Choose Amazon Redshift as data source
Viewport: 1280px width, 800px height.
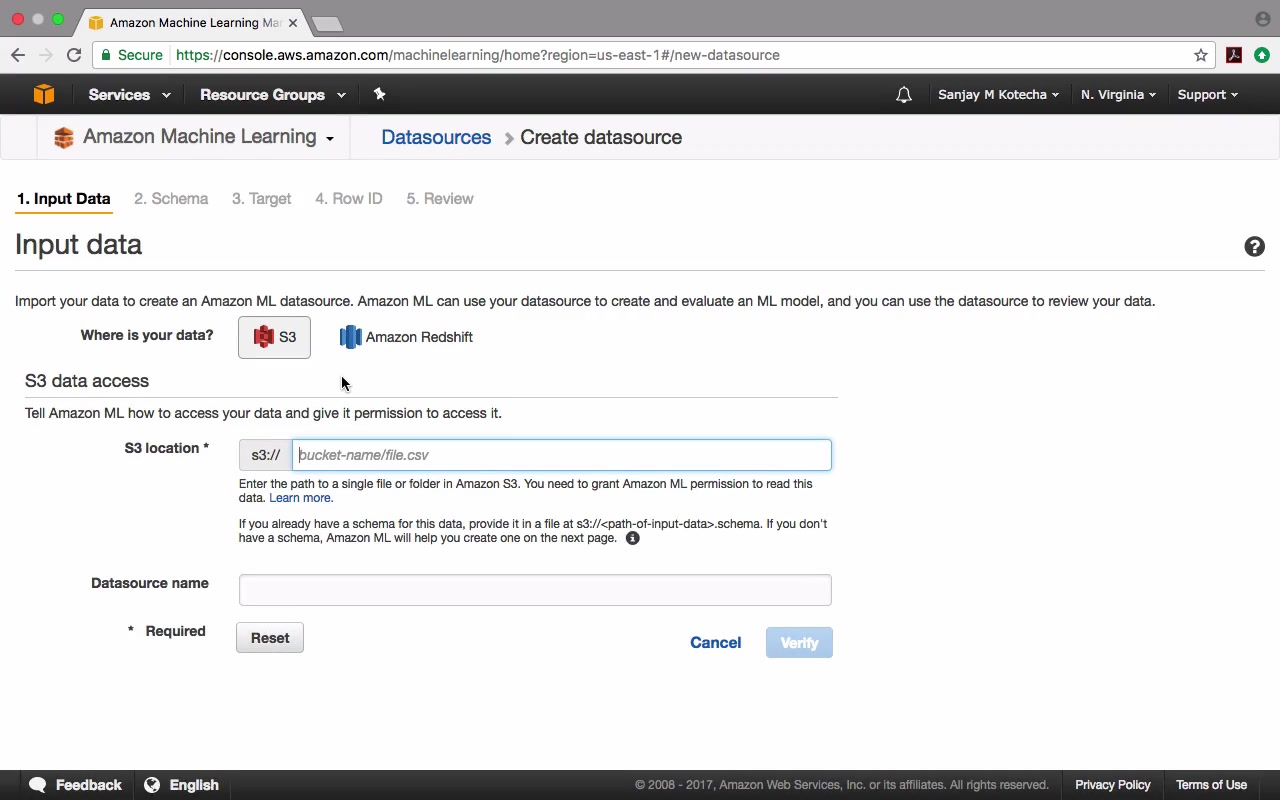[x=406, y=337]
